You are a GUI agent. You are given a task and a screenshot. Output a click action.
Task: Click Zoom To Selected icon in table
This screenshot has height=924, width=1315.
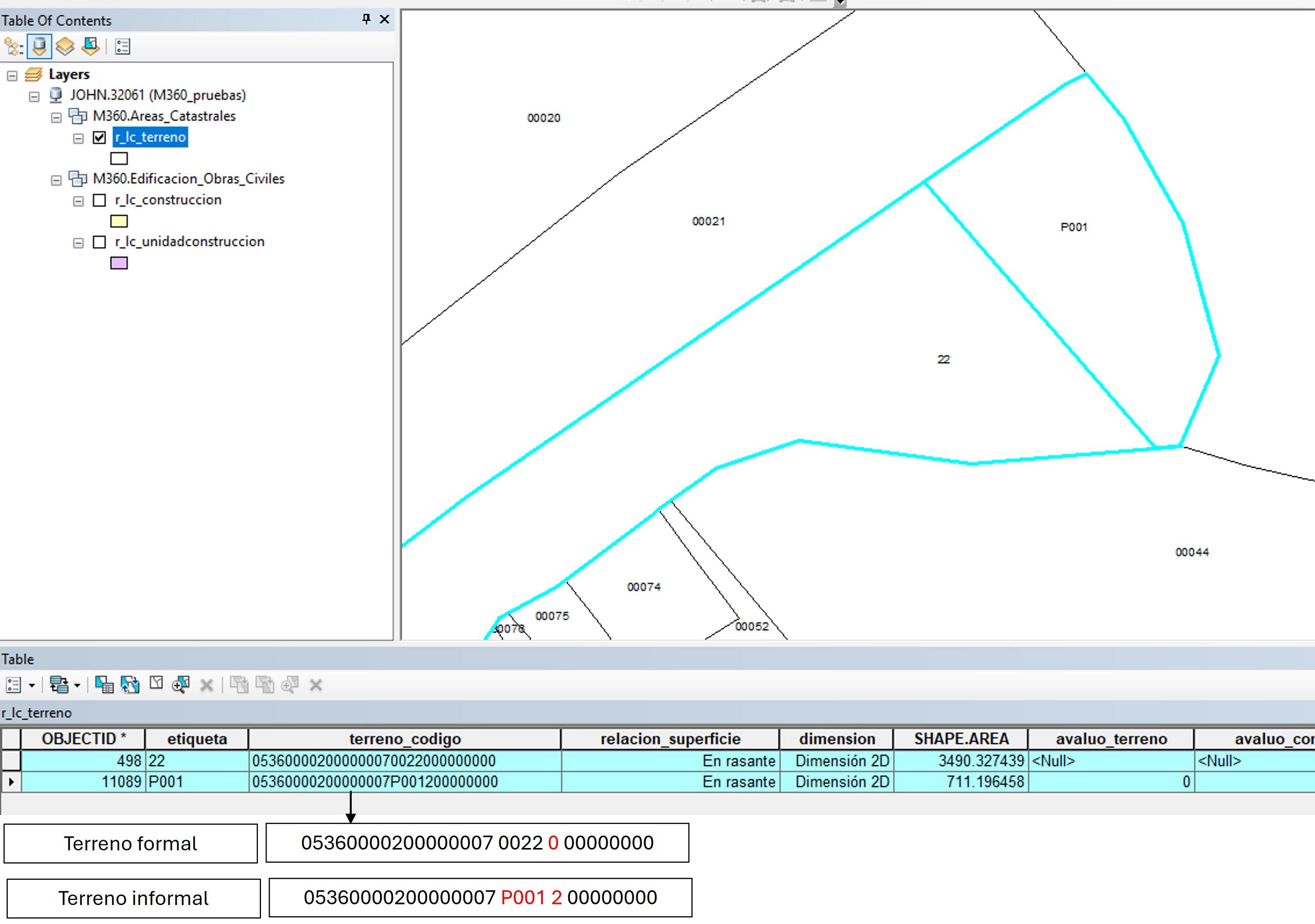181,685
